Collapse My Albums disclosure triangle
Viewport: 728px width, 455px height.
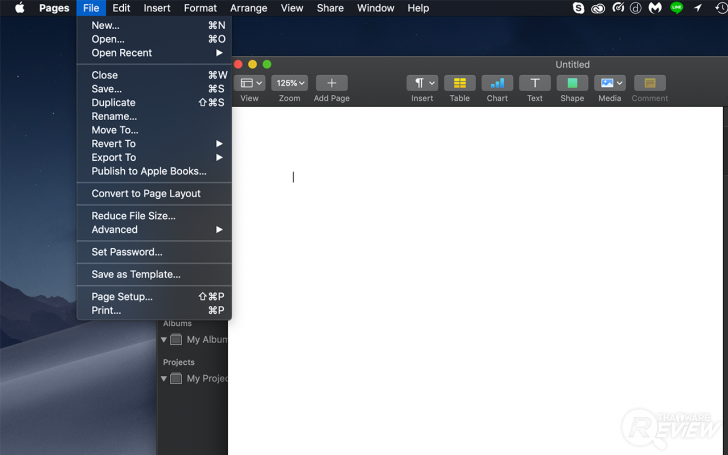163,339
